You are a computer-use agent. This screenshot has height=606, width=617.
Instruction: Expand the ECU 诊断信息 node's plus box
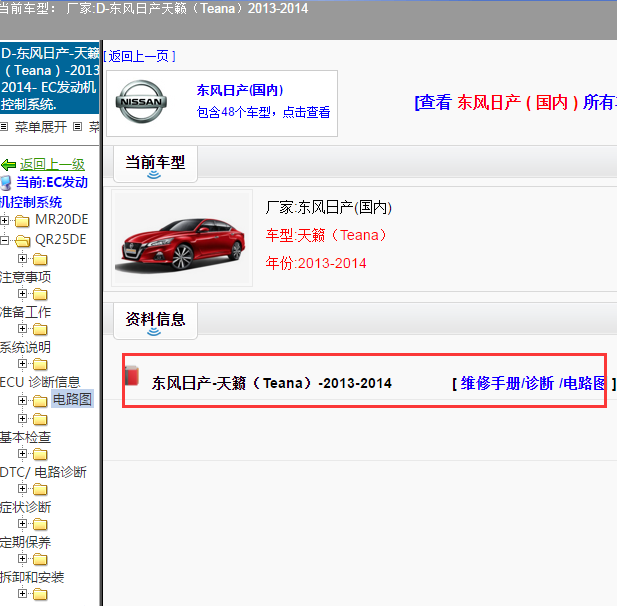tap(22, 364)
